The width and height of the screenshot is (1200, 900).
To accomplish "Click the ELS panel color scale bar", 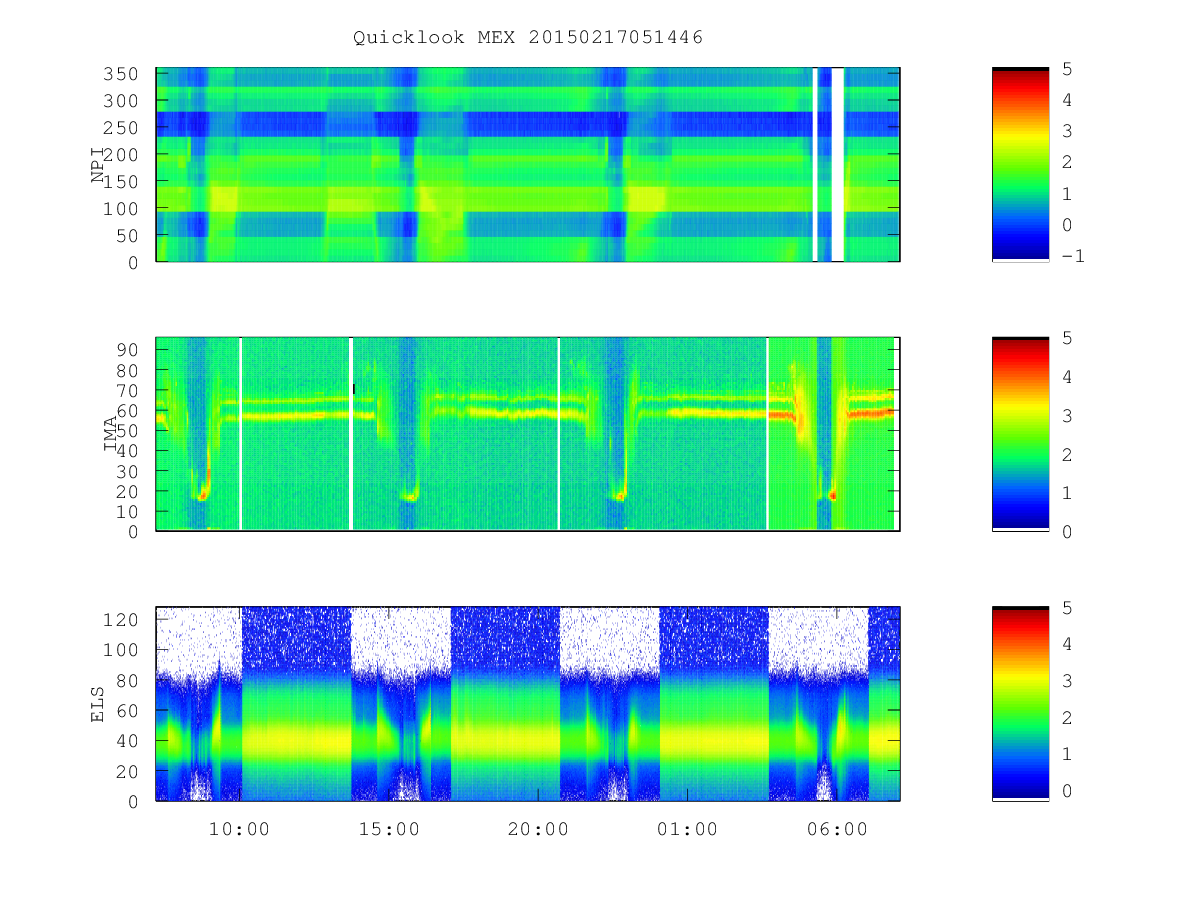I will [1020, 704].
